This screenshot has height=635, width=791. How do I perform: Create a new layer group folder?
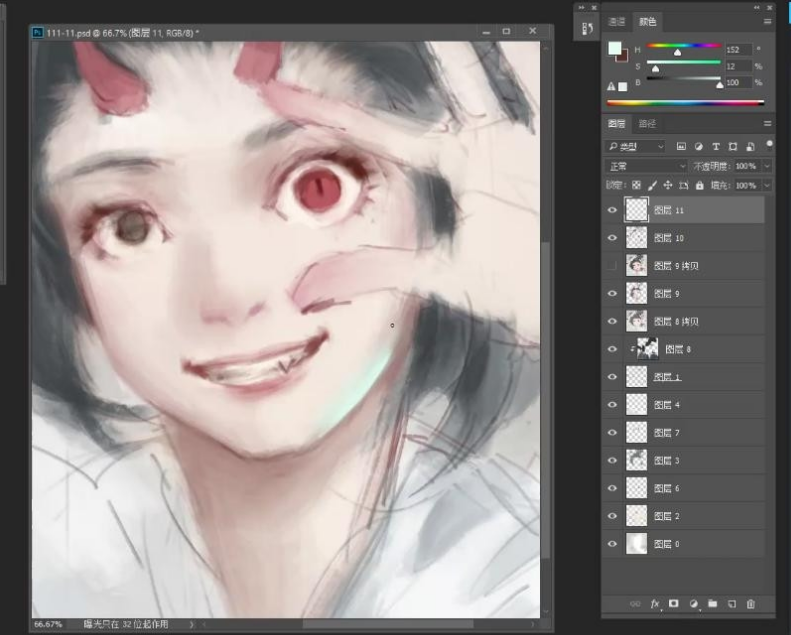712,604
